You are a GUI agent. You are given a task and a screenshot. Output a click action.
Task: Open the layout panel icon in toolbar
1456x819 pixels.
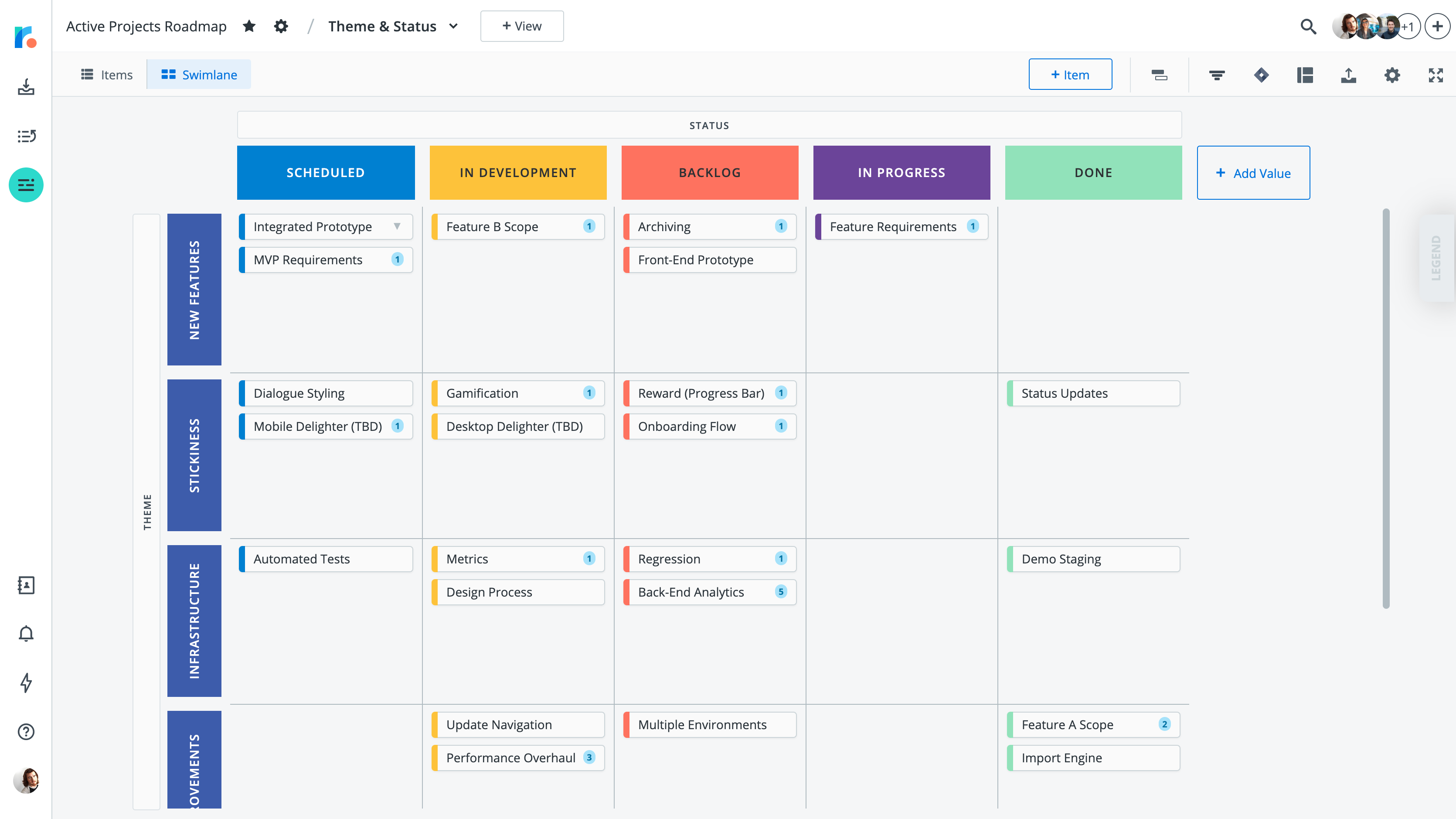coord(1305,75)
